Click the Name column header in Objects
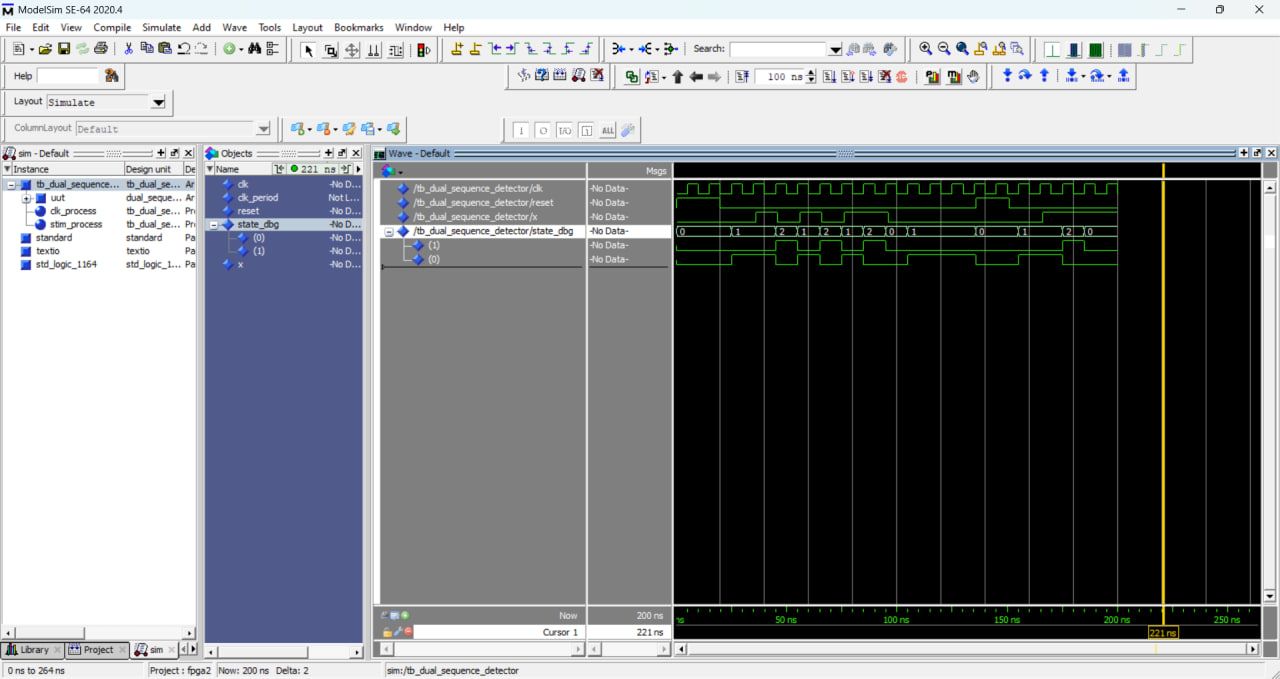Viewport: 1280px width, 679px height. [238, 169]
